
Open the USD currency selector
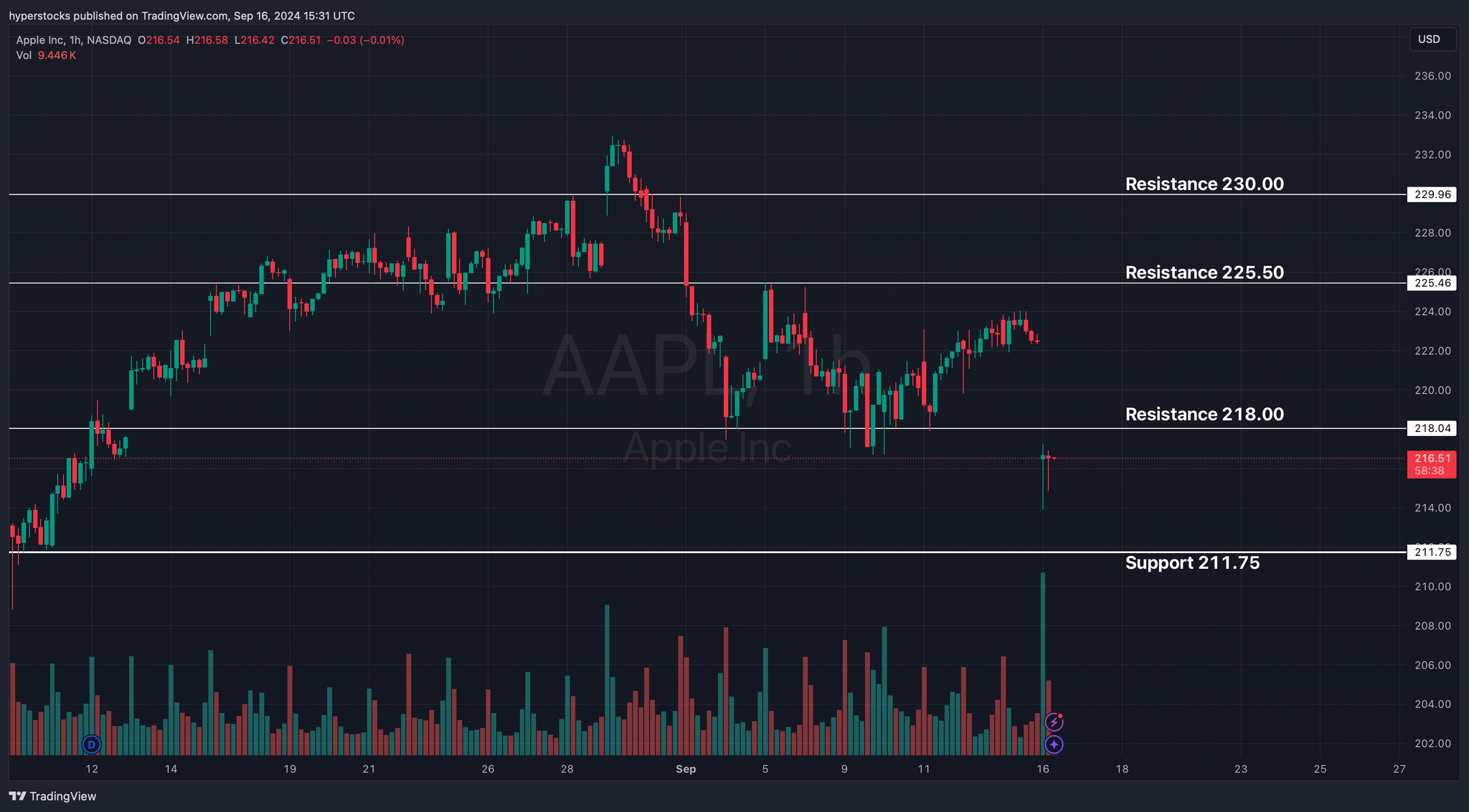1432,39
